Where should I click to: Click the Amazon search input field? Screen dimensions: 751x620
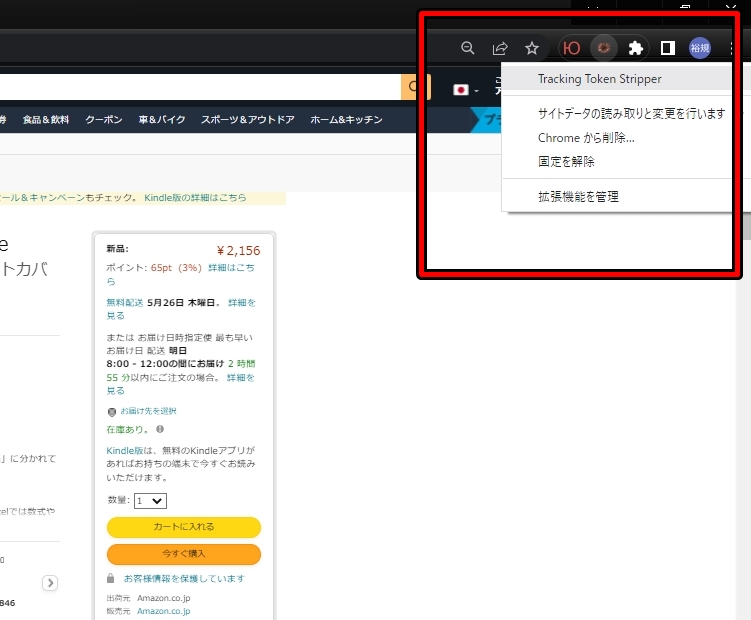pos(200,87)
